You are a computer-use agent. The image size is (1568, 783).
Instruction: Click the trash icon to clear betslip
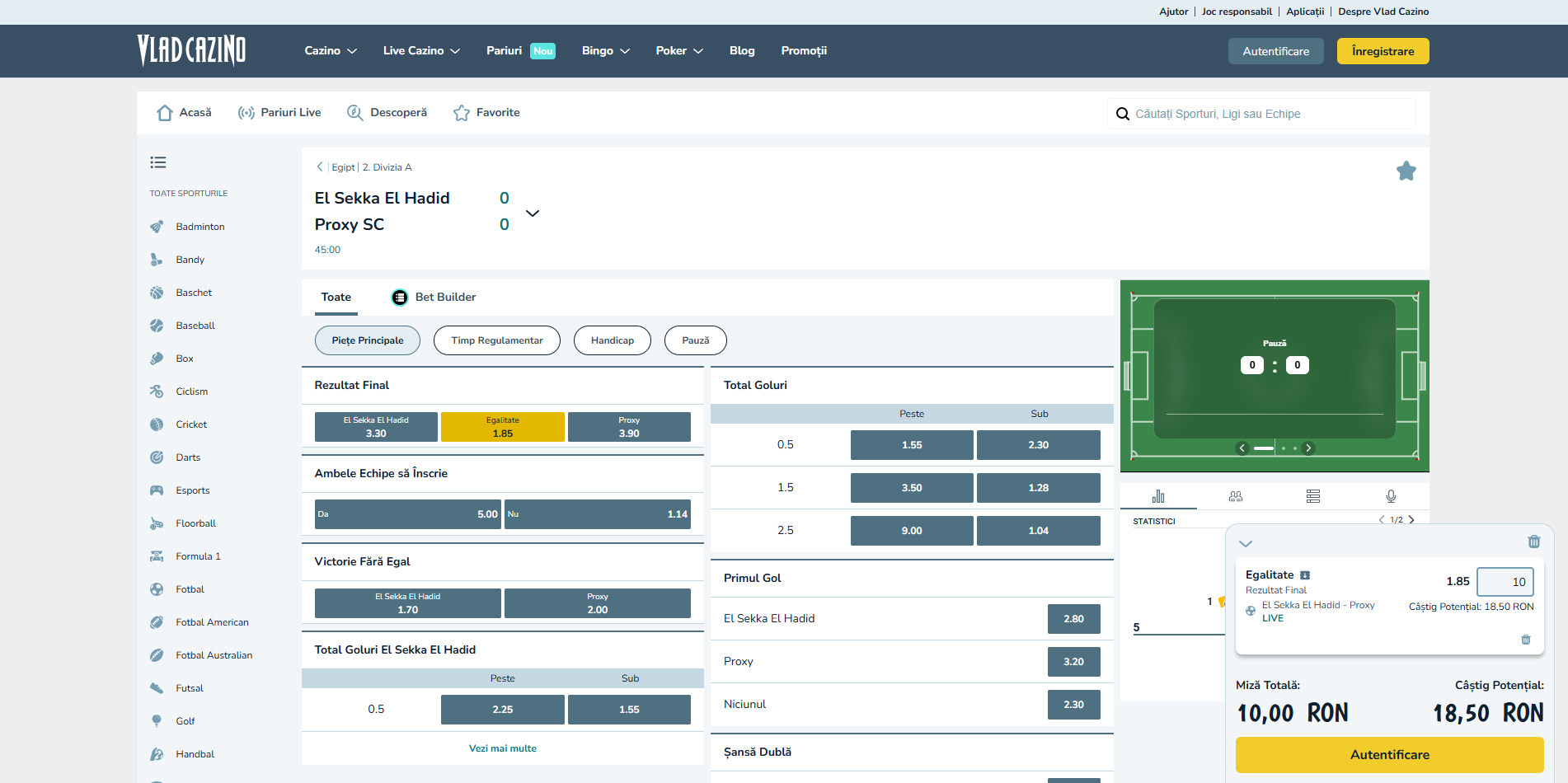click(x=1533, y=542)
